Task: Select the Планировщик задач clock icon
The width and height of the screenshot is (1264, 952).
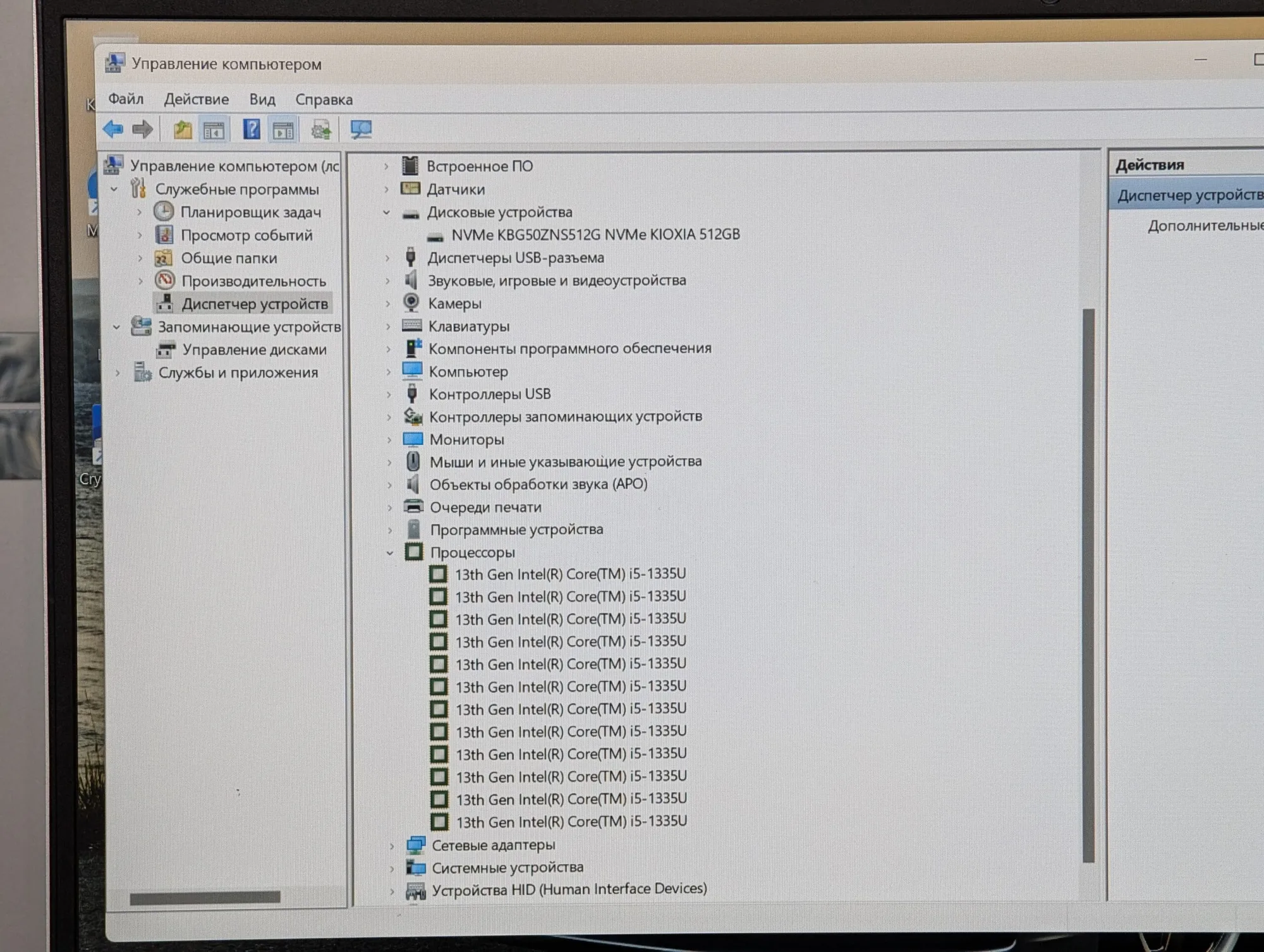Action: coord(164,212)
